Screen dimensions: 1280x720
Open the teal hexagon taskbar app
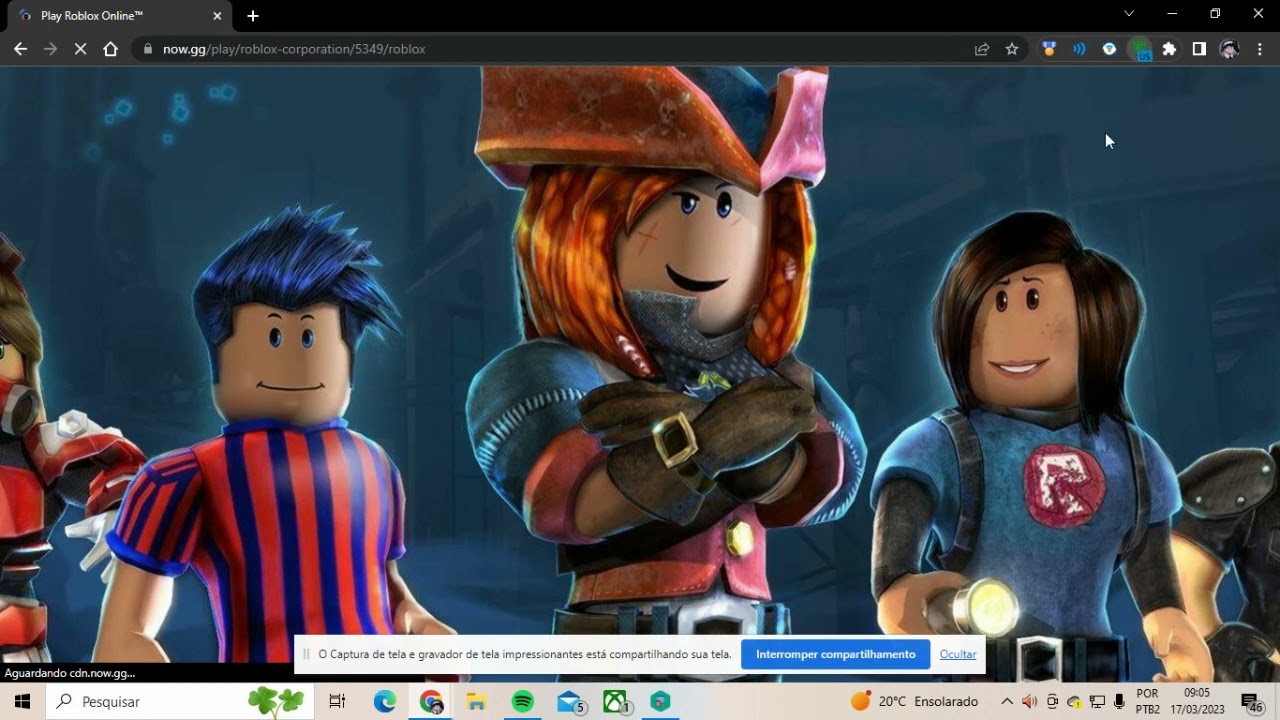660,702
